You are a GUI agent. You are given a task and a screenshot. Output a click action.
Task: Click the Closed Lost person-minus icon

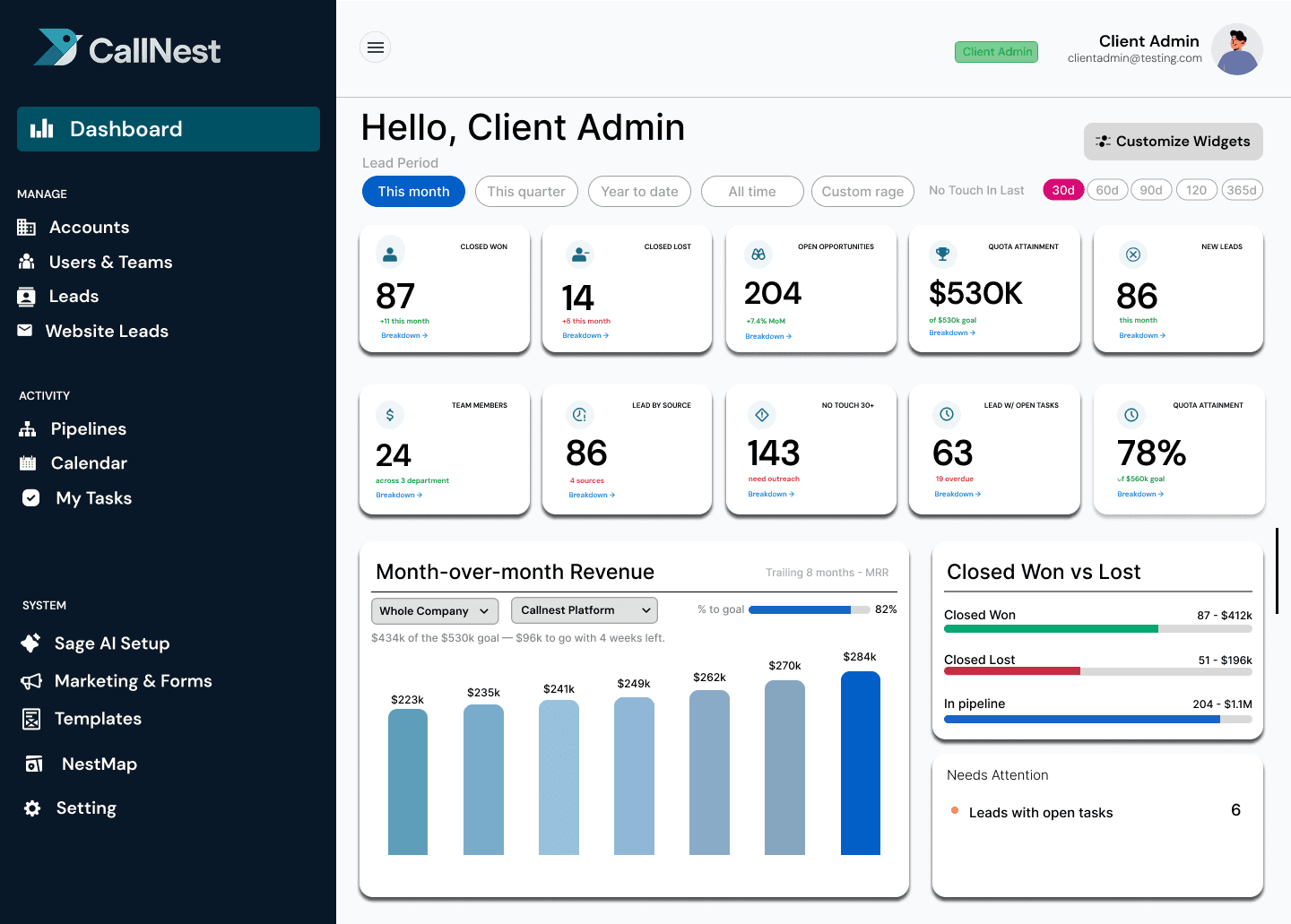pos(580,255)
